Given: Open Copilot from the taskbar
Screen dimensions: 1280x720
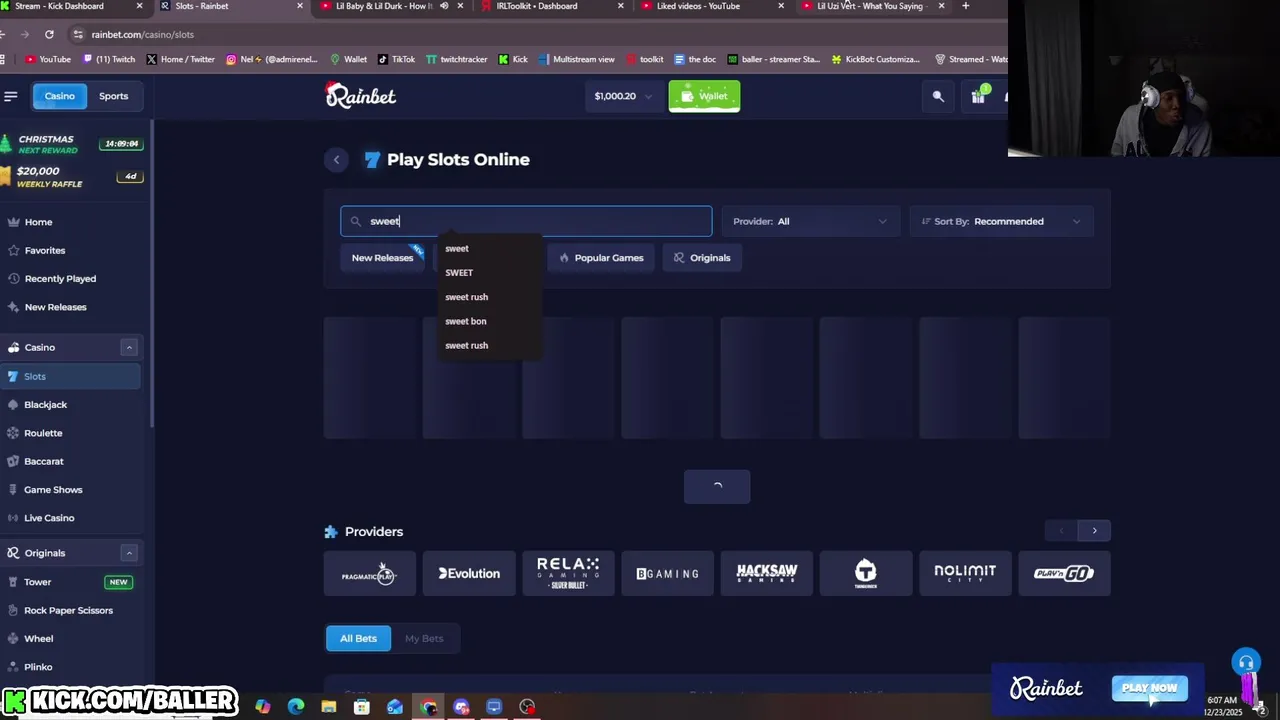Looking at the screenshot, I should 263,707.
